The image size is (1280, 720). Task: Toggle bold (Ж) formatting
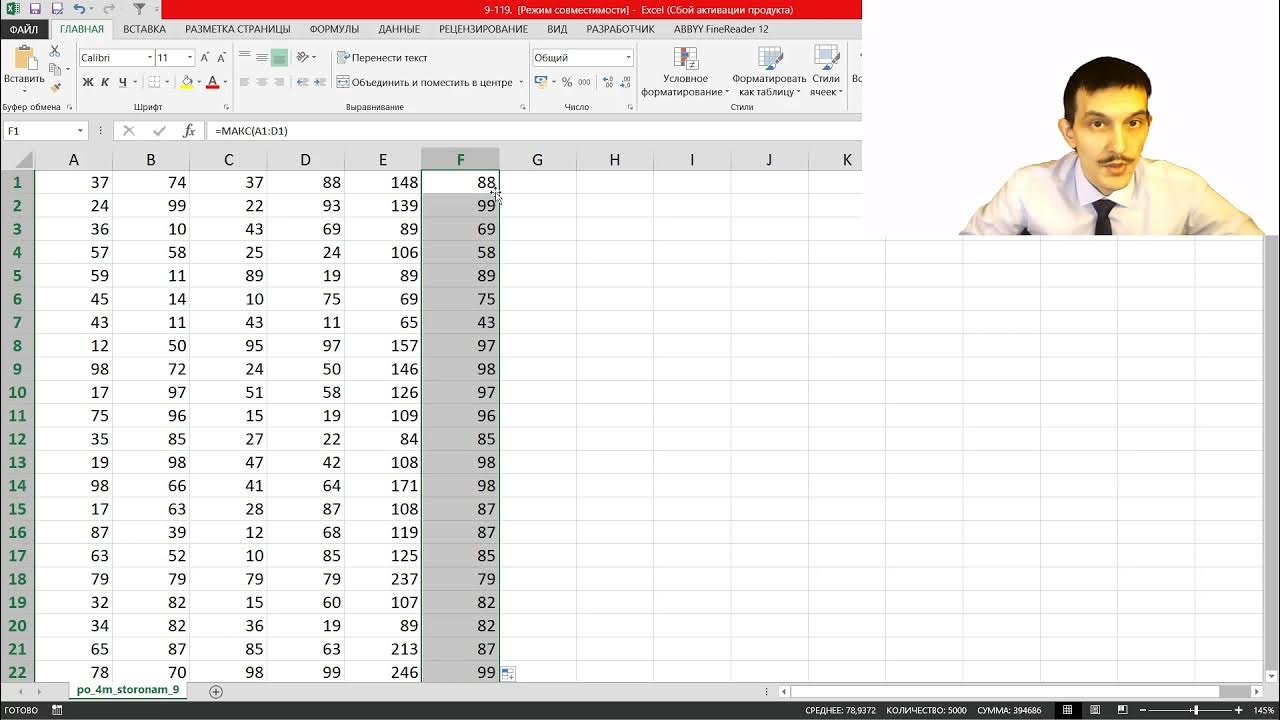click(x=88, y=82)
